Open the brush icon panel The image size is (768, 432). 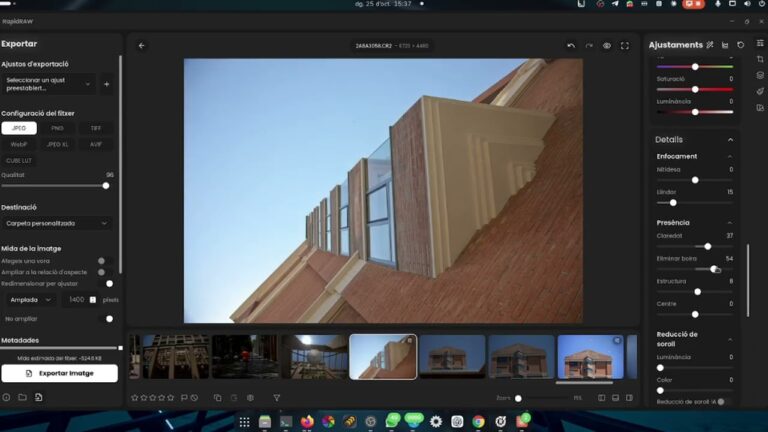coord(760,91)
